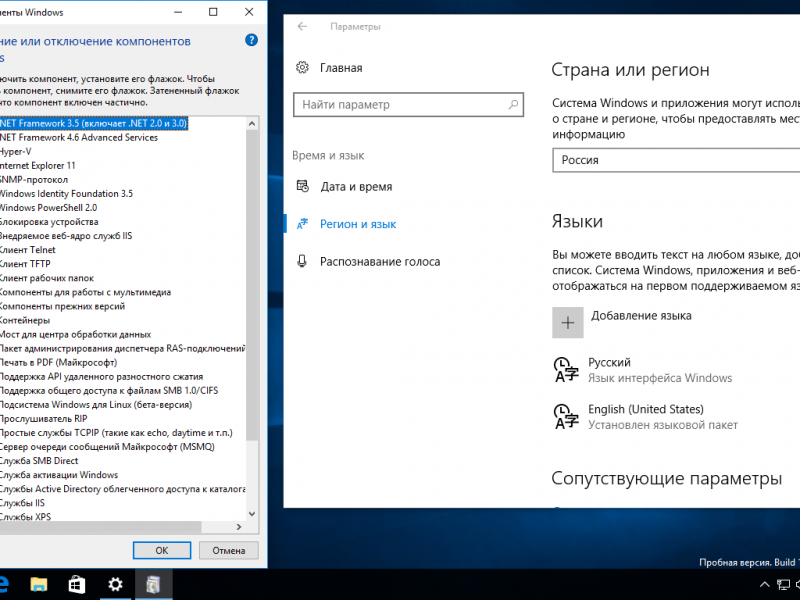The width and height of the screenshot is (800, 600).
Task: Select Регион и язык page
Action: [358, 224]
